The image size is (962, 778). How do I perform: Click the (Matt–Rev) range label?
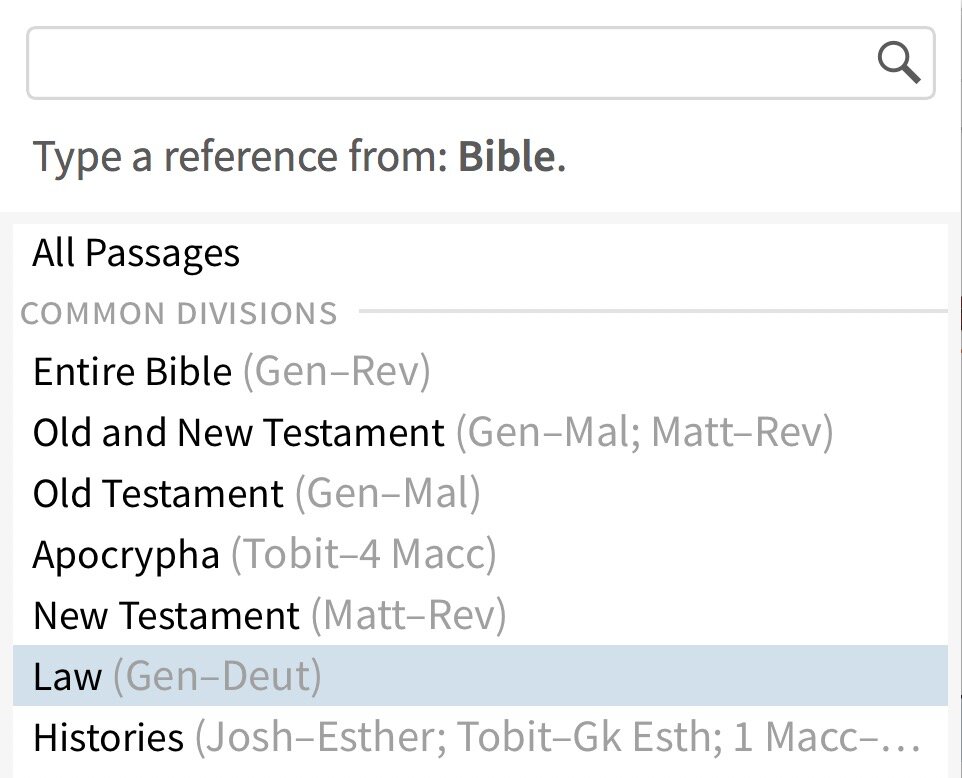[409, 615]
